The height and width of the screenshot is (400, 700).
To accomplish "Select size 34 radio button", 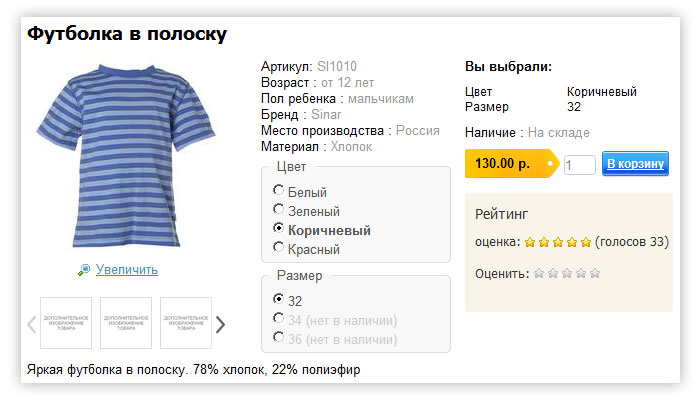I will pos(278,318).
